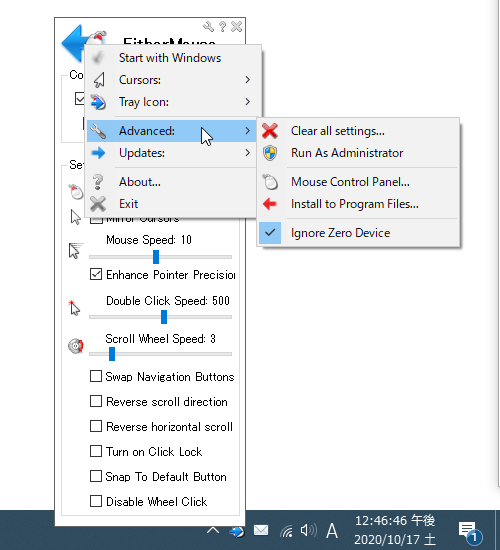This screenshot has width=500, height=550.
Task: Check Disable Wheel Click
Action: [x=96, y=501]
